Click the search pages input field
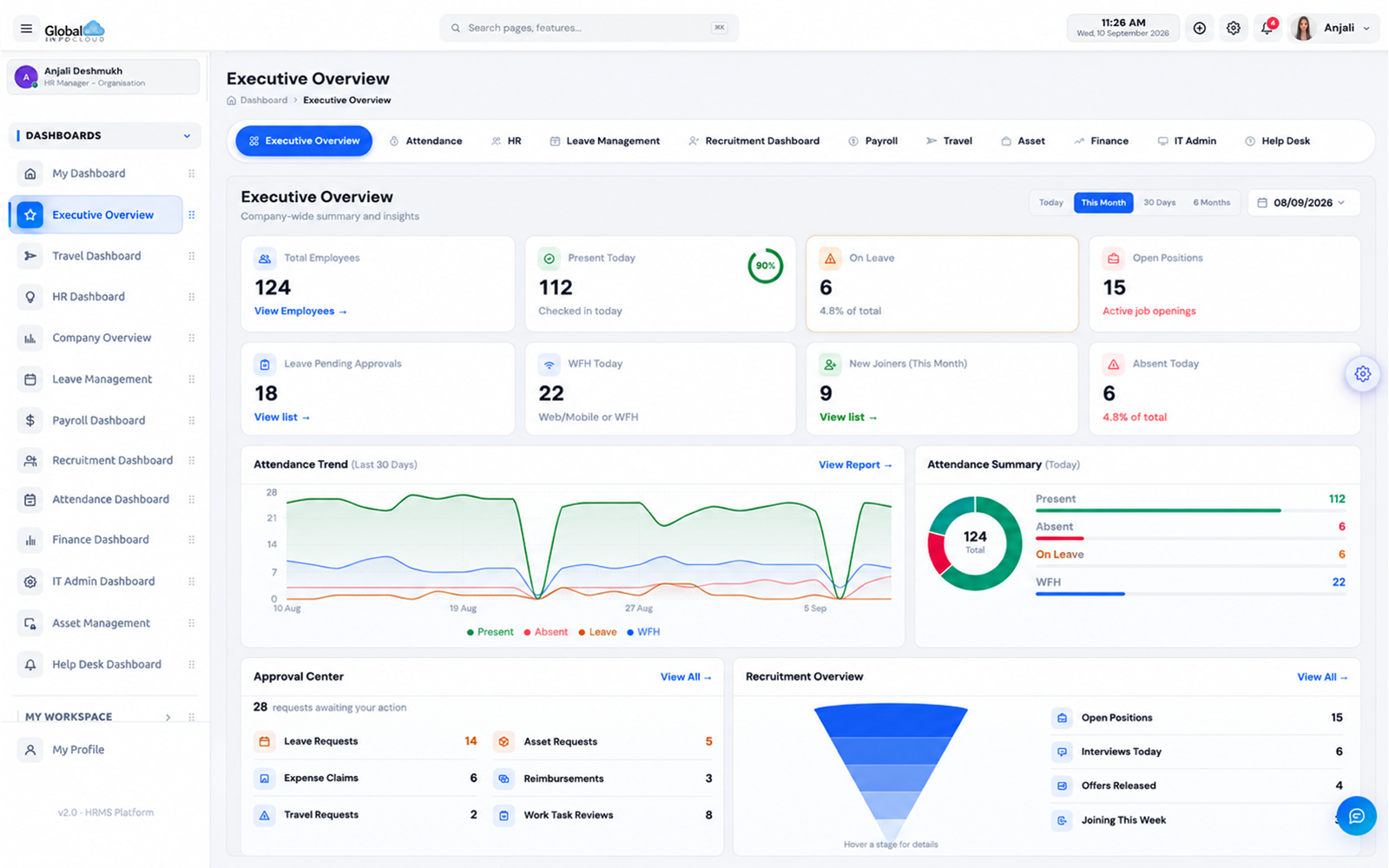This screenshot has height=868, width=1389. click(589, 29)
